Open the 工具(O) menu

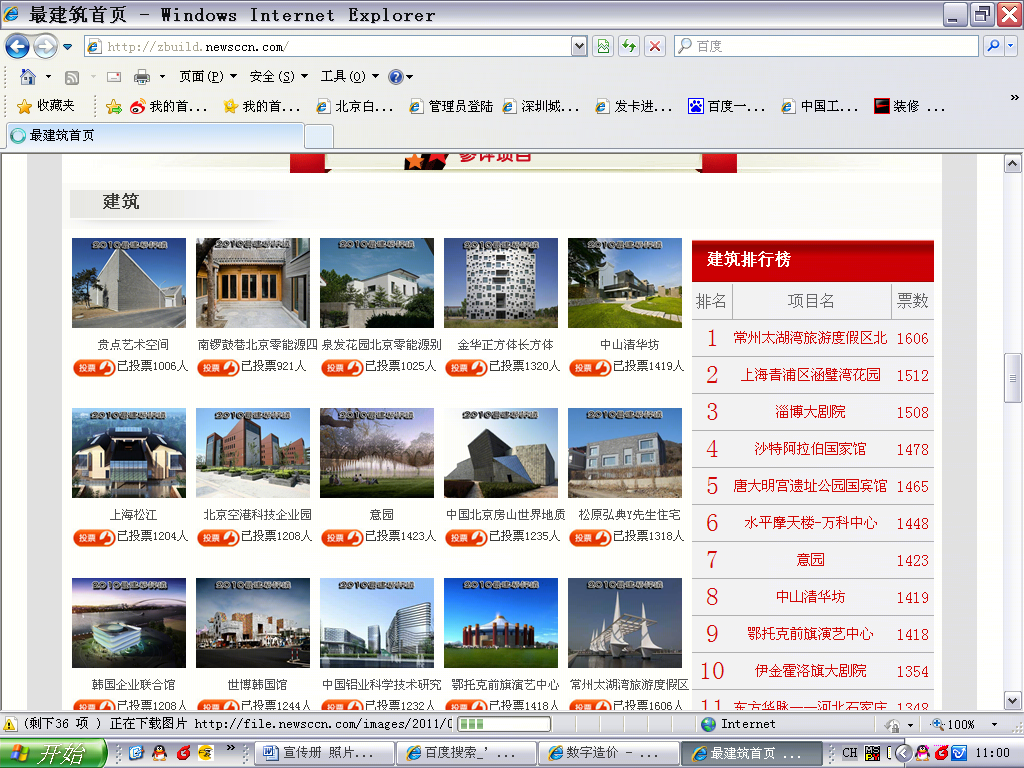click(x=349, y=77)
